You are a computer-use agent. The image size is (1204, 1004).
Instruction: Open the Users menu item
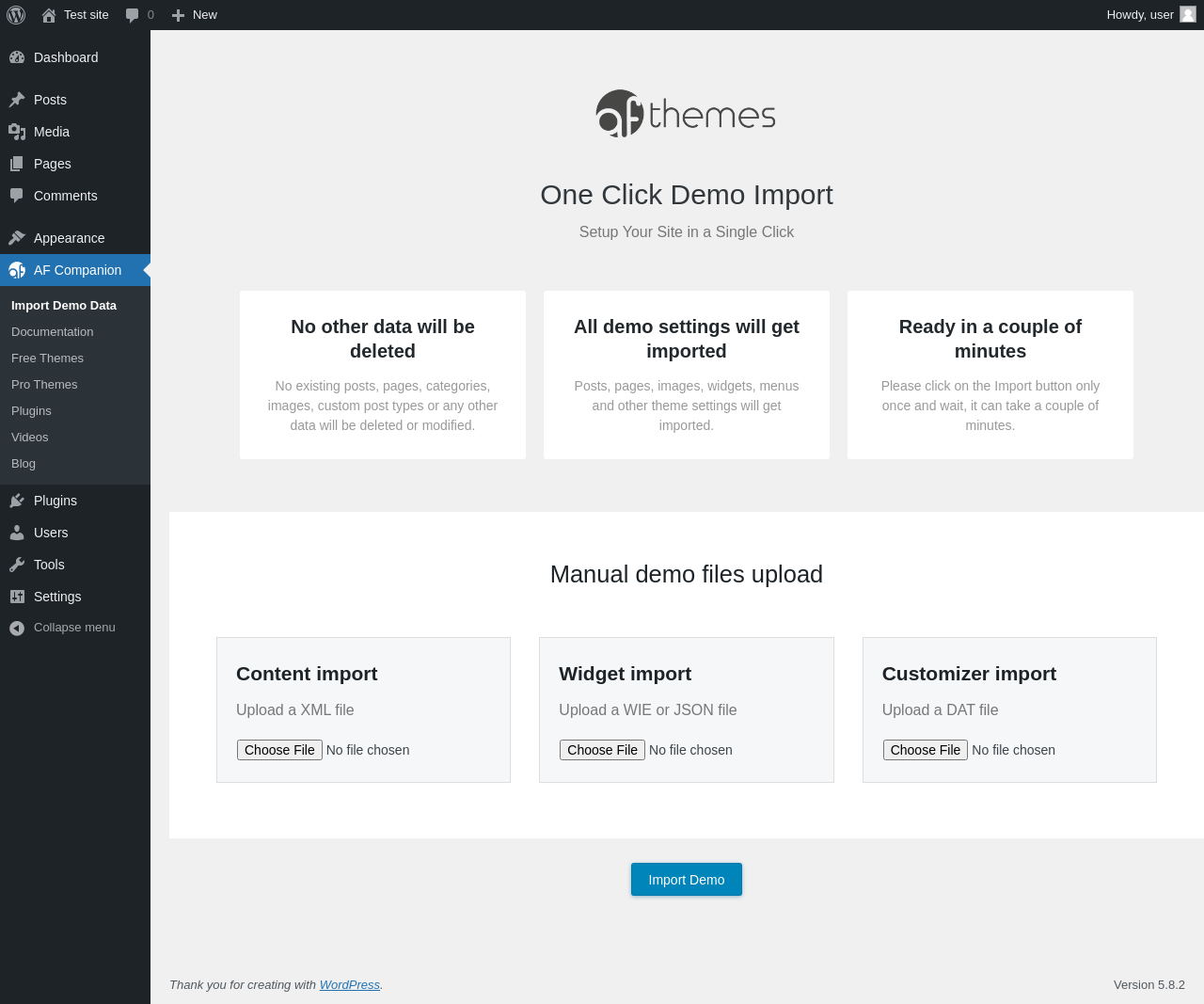[75, 533]
